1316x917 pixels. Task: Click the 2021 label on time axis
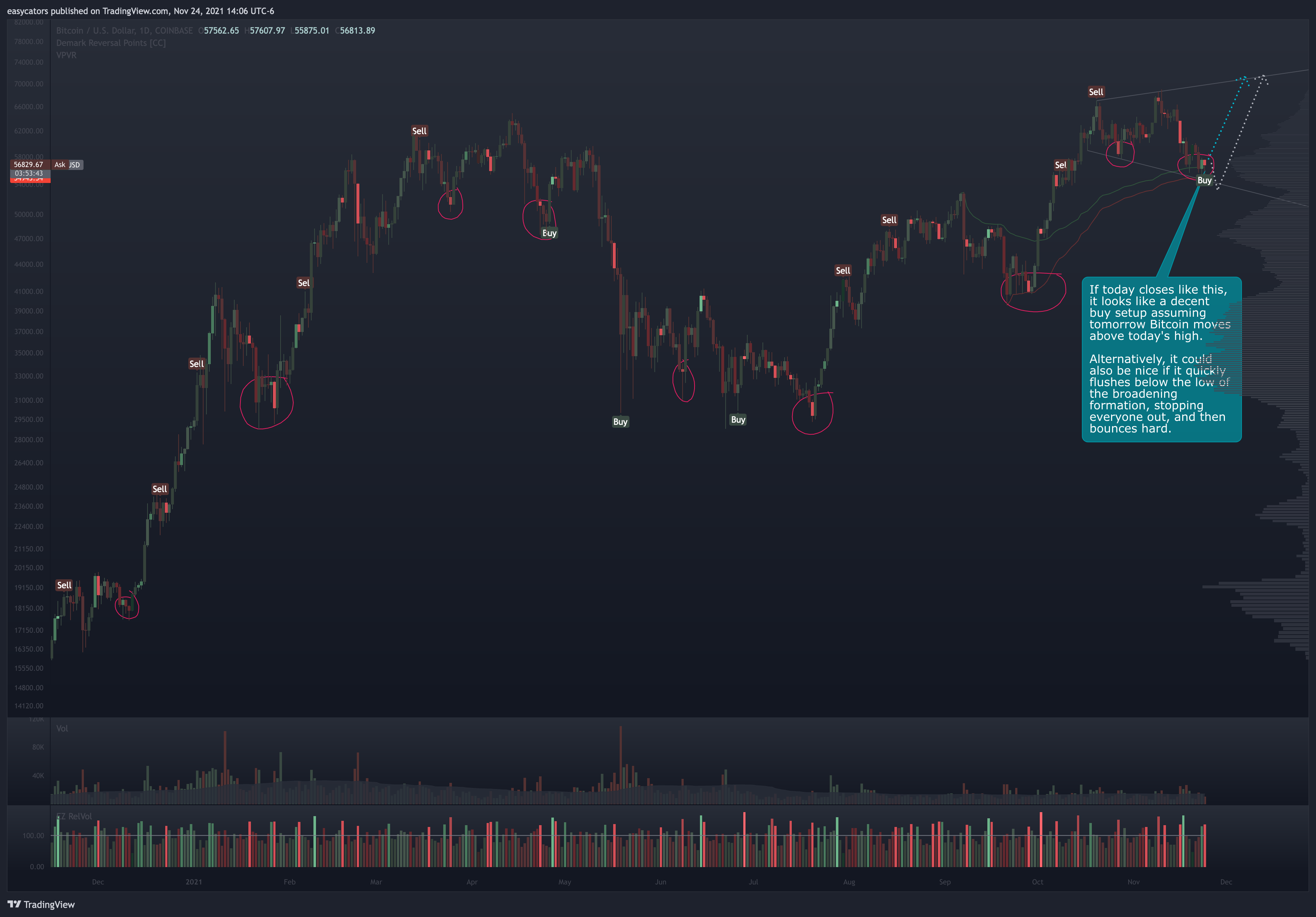194,882
